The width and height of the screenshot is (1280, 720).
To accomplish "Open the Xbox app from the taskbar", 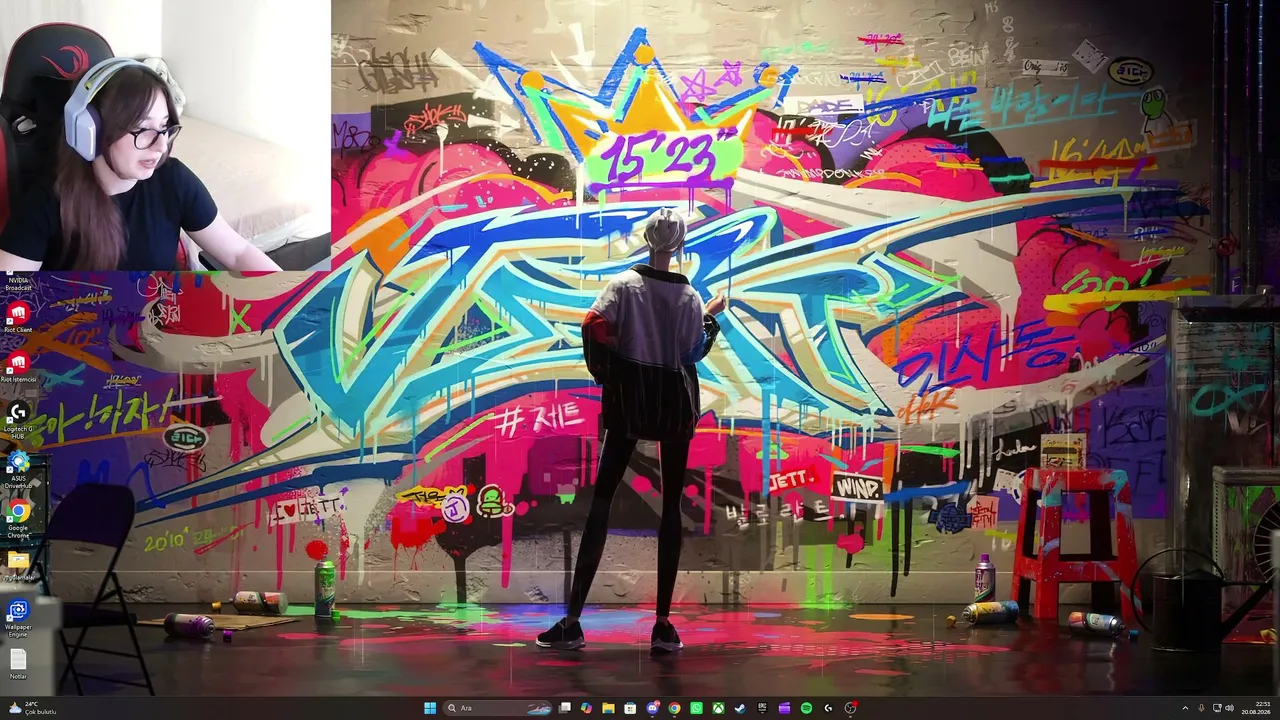I will [x=718, y=708].
